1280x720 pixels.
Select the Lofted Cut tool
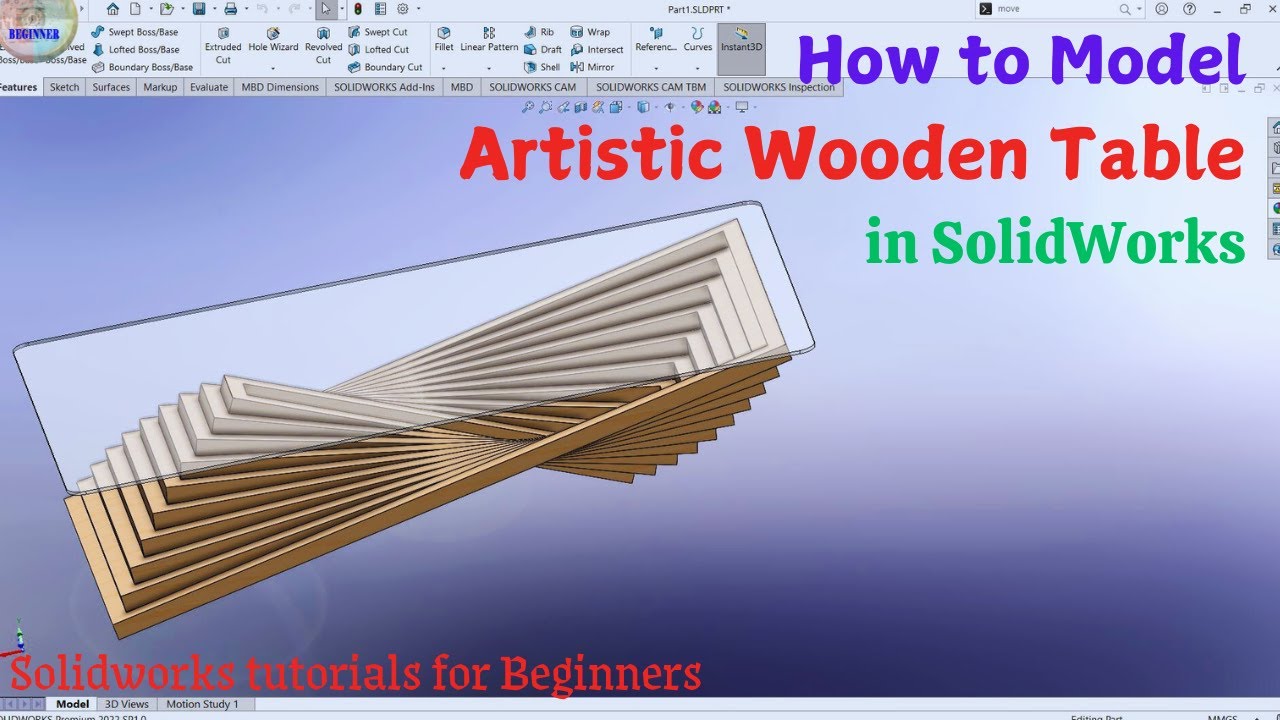pos(378,49)
